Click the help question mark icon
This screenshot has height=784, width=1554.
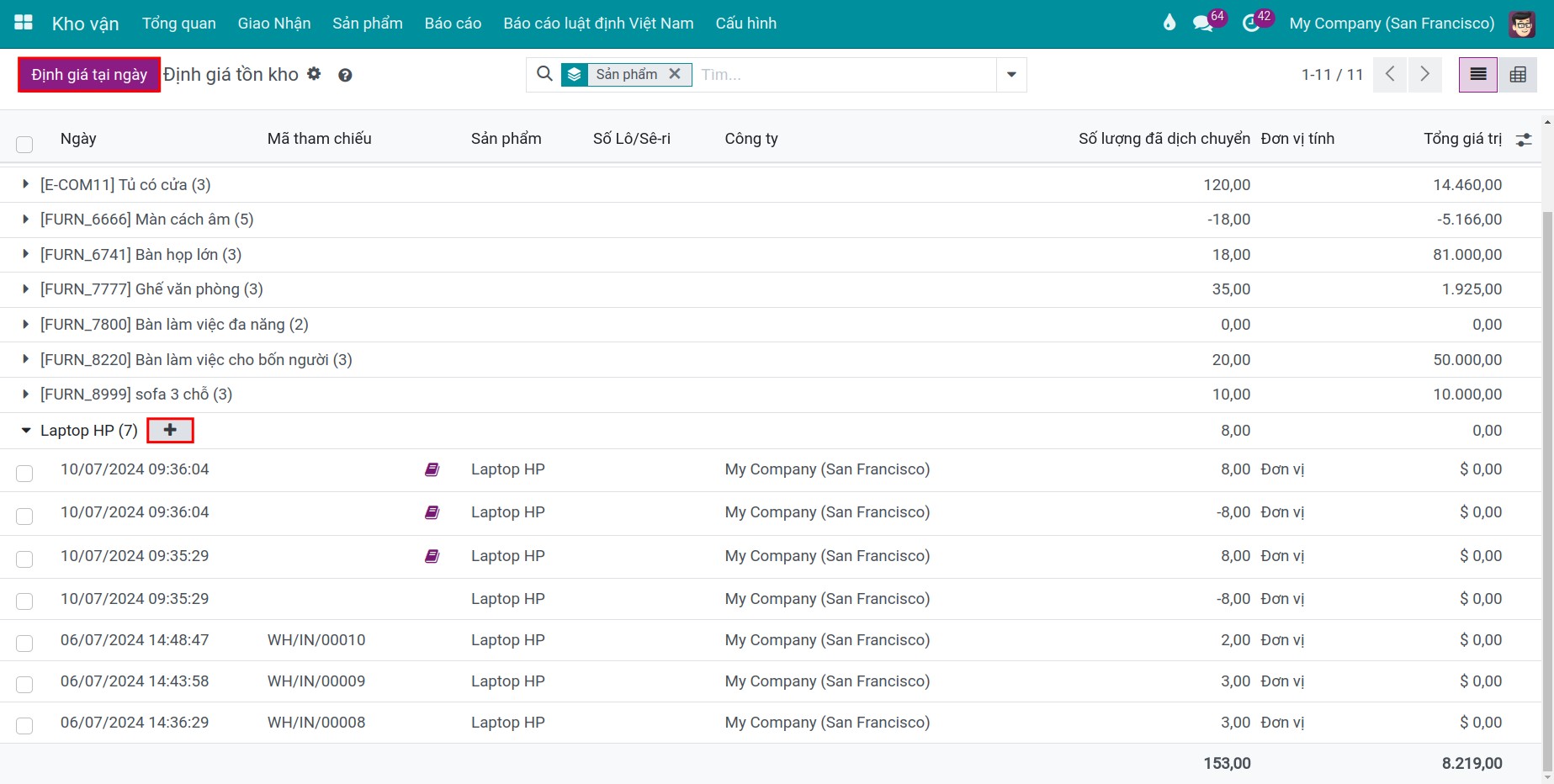345,75
